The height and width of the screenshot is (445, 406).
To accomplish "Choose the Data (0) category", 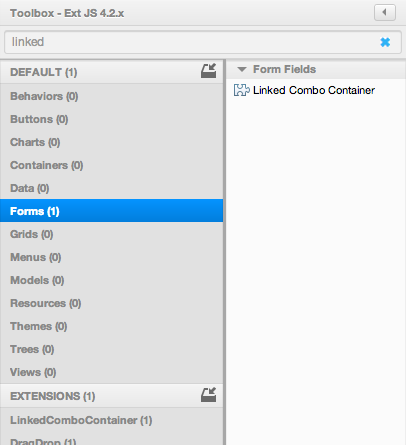I will point(111,188).
